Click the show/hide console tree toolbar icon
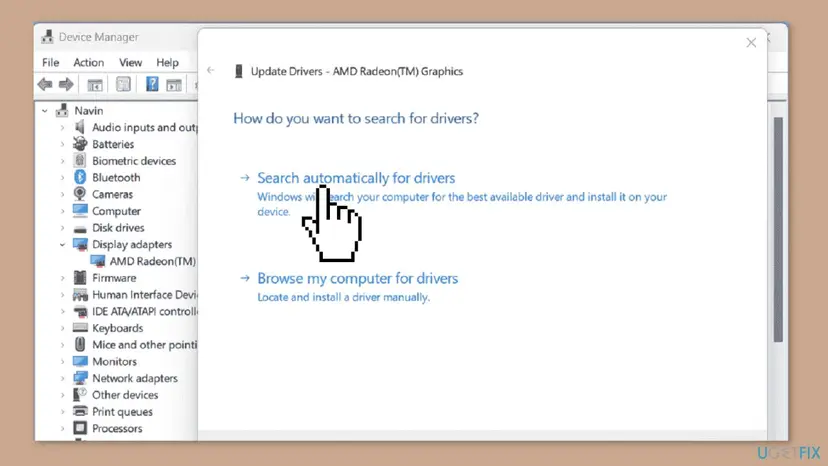The width and height of the screenshot is (828, 466). coord(95,85)
